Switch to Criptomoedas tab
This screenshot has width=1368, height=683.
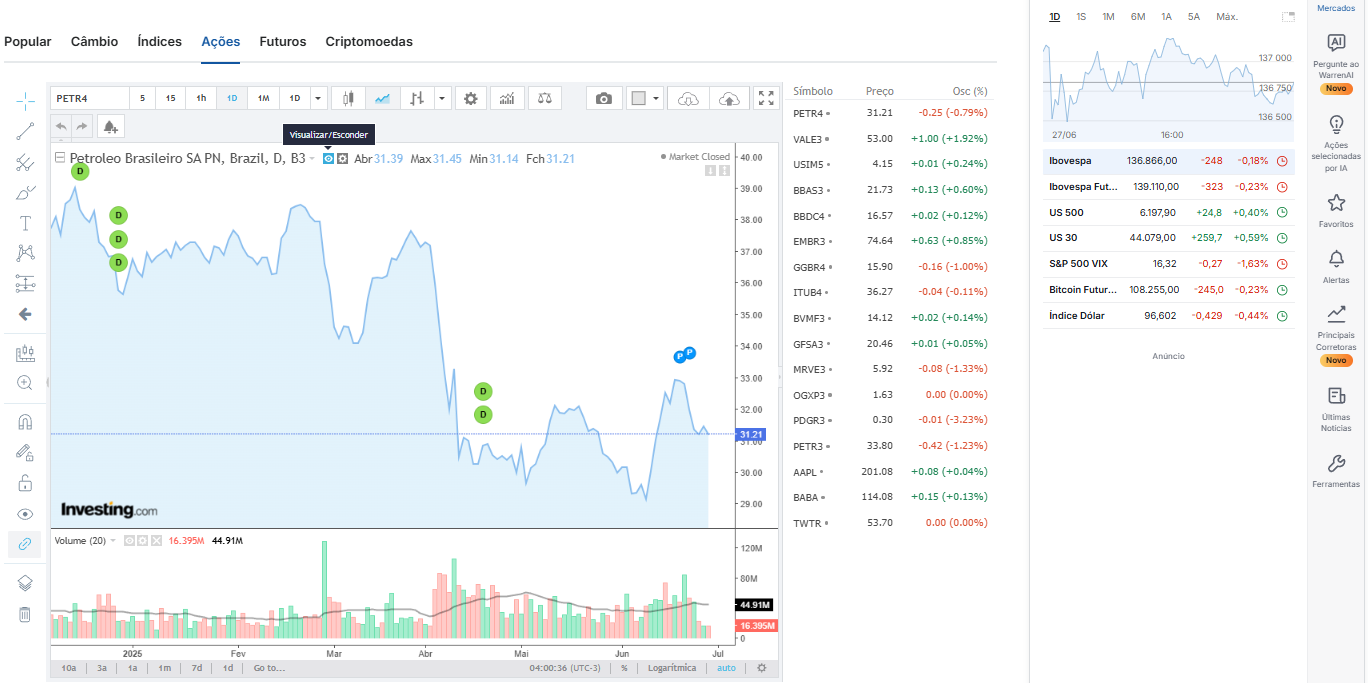pos(369,42)
